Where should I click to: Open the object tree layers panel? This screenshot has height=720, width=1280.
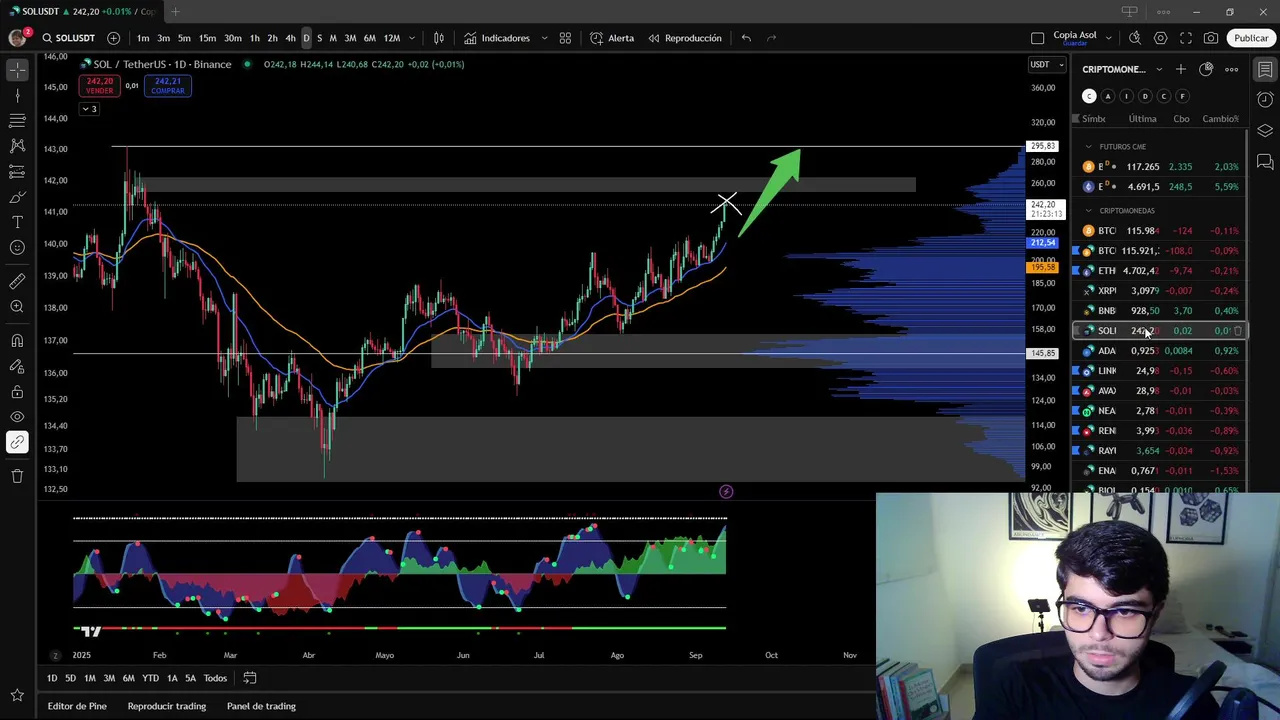[1265, 131]
